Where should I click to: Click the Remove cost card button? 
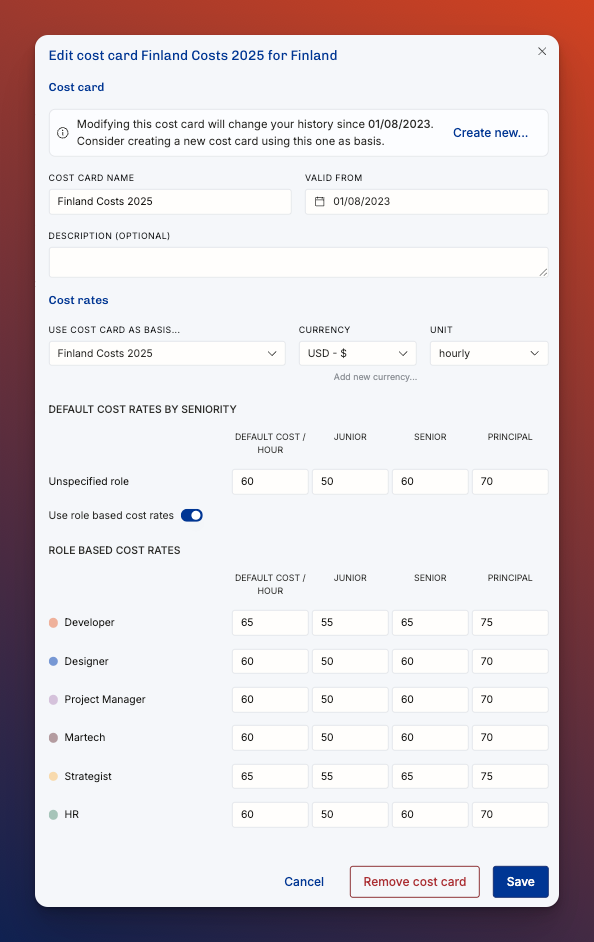coord(414,881)
